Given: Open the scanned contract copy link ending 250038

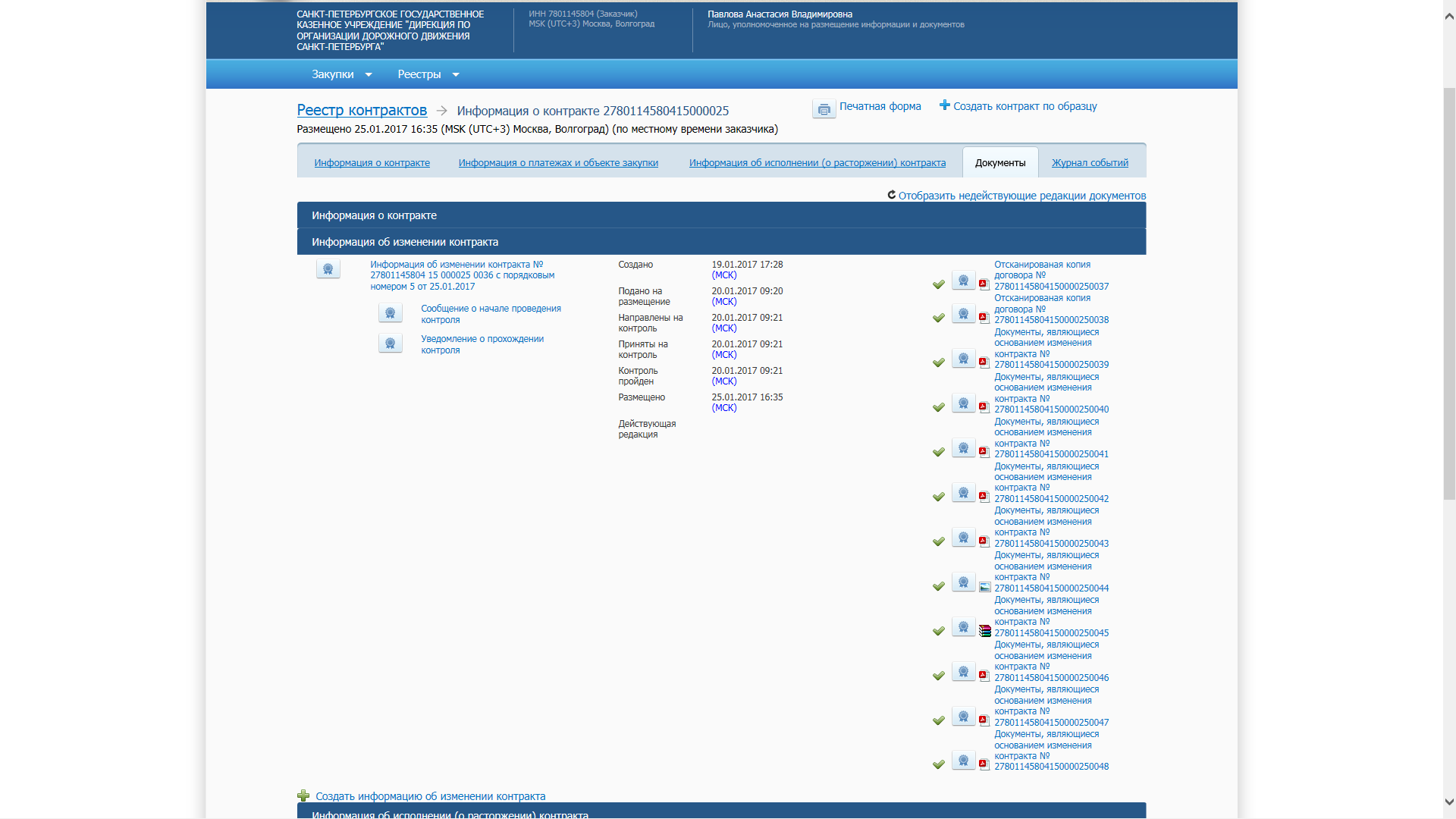Looking at the screenshot, I should pos(1052,309).
